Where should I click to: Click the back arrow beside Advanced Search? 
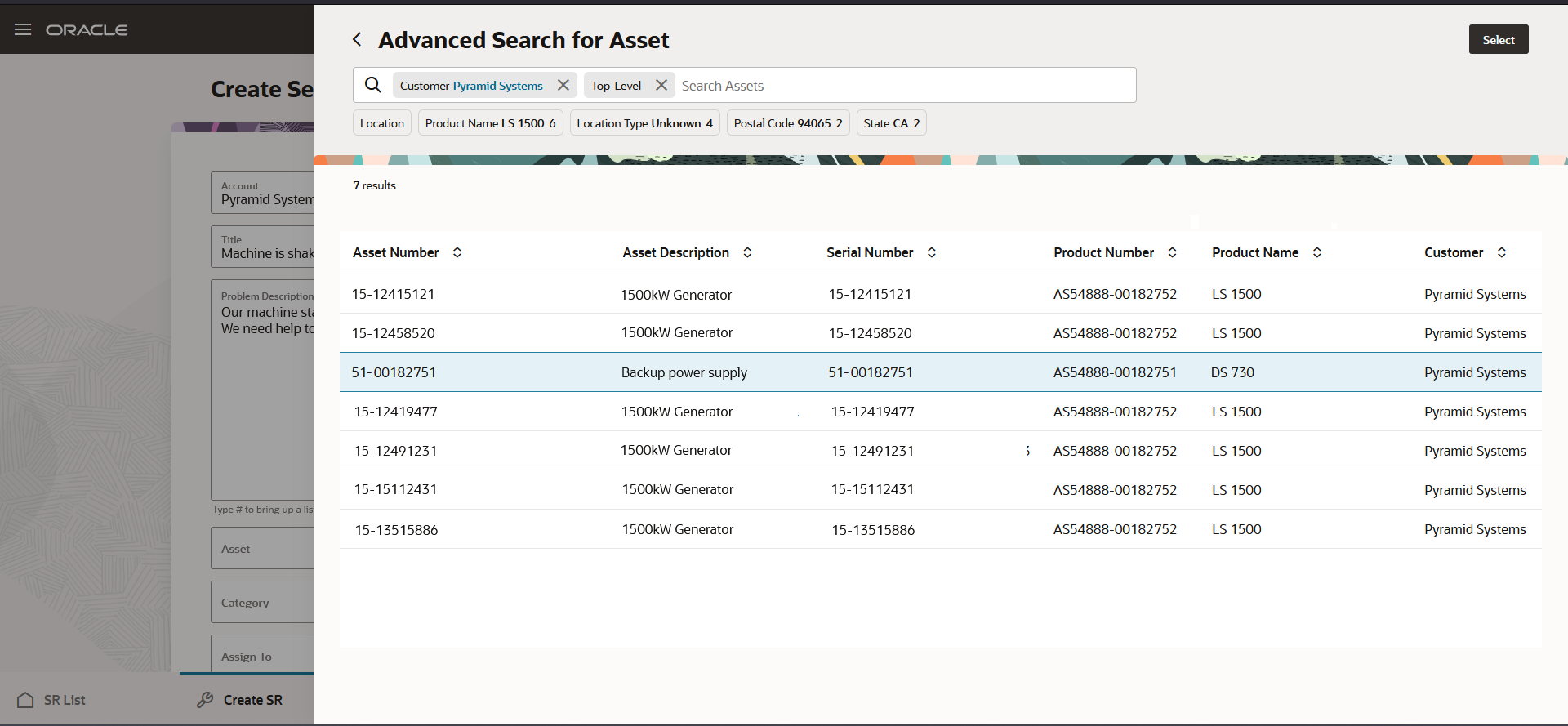357,40
